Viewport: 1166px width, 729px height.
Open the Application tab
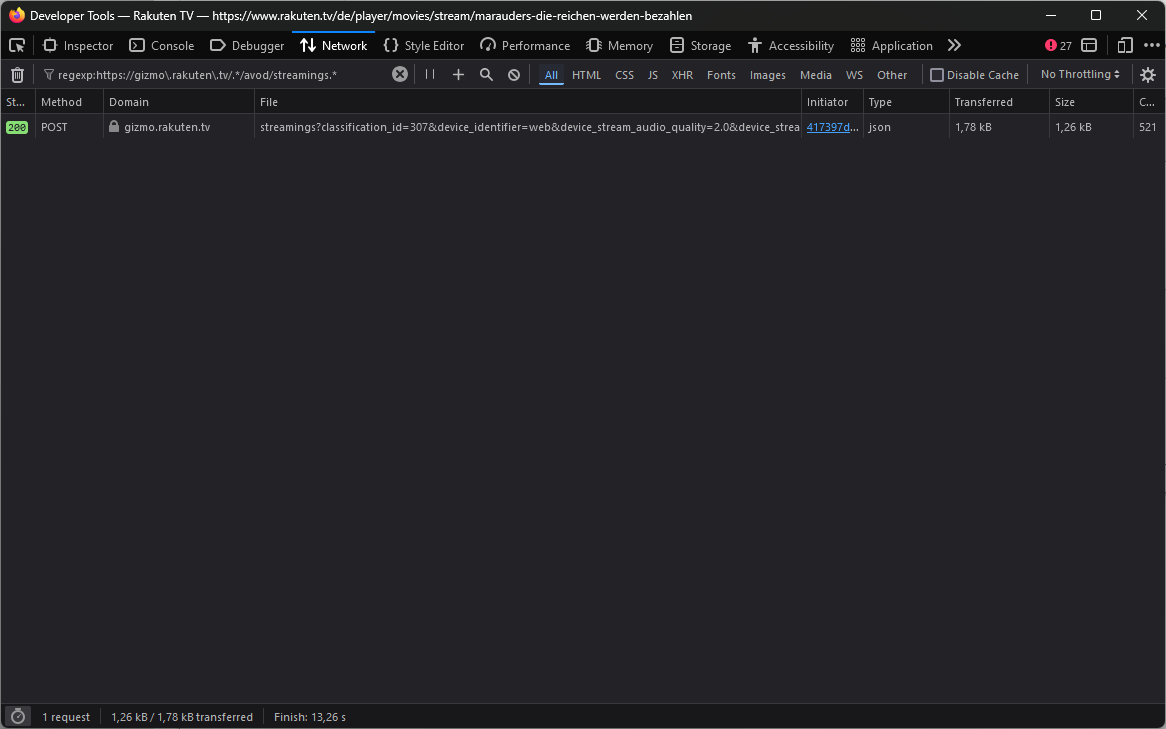pos(892,45)
